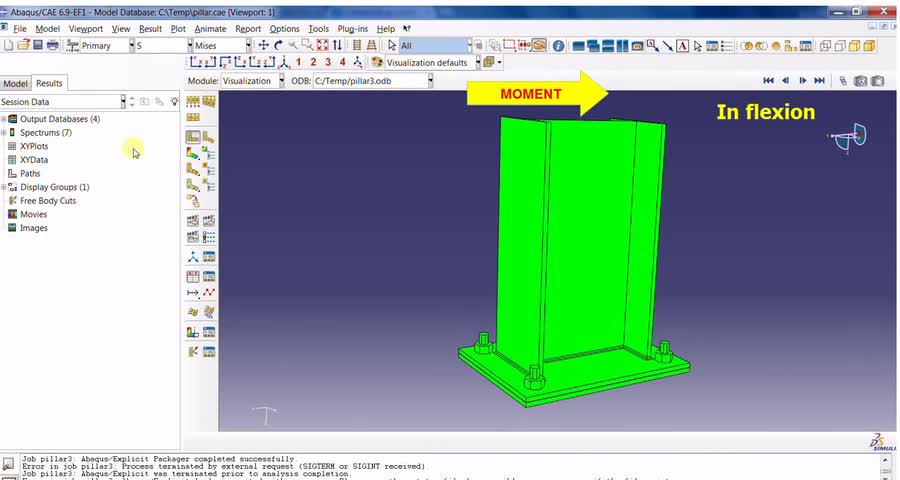Select the Pan view tool
This screenshot has width=900, height=480.
click(263, 45)
